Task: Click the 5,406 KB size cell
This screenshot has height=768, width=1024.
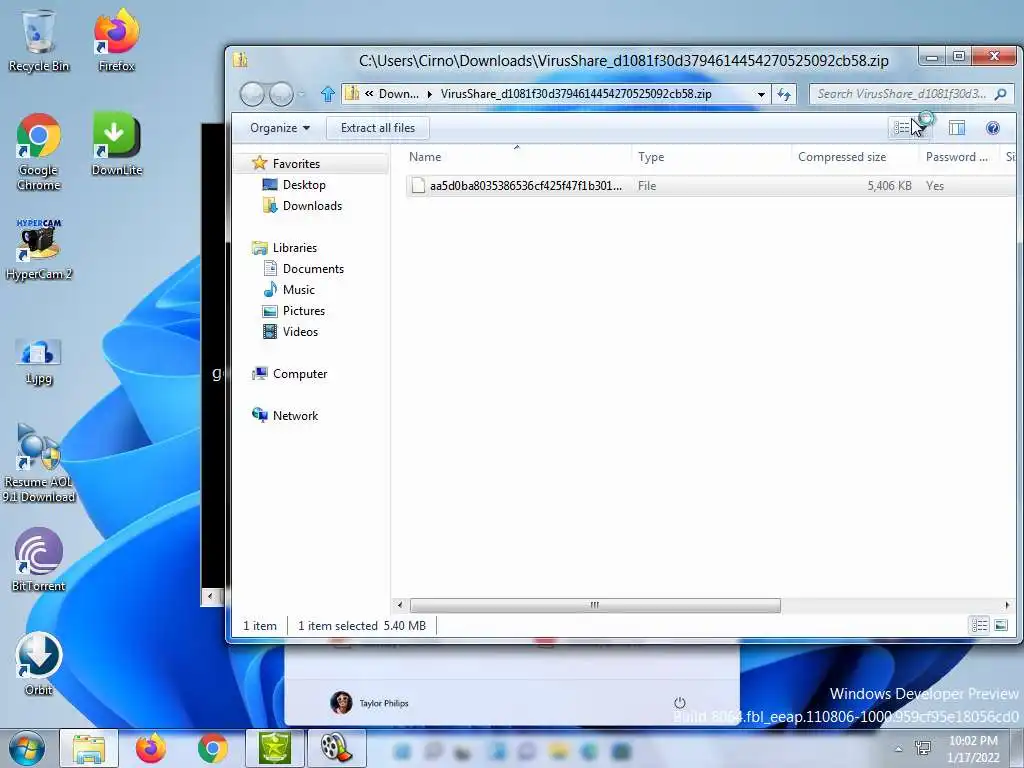Action: click(x=889, y=186)
